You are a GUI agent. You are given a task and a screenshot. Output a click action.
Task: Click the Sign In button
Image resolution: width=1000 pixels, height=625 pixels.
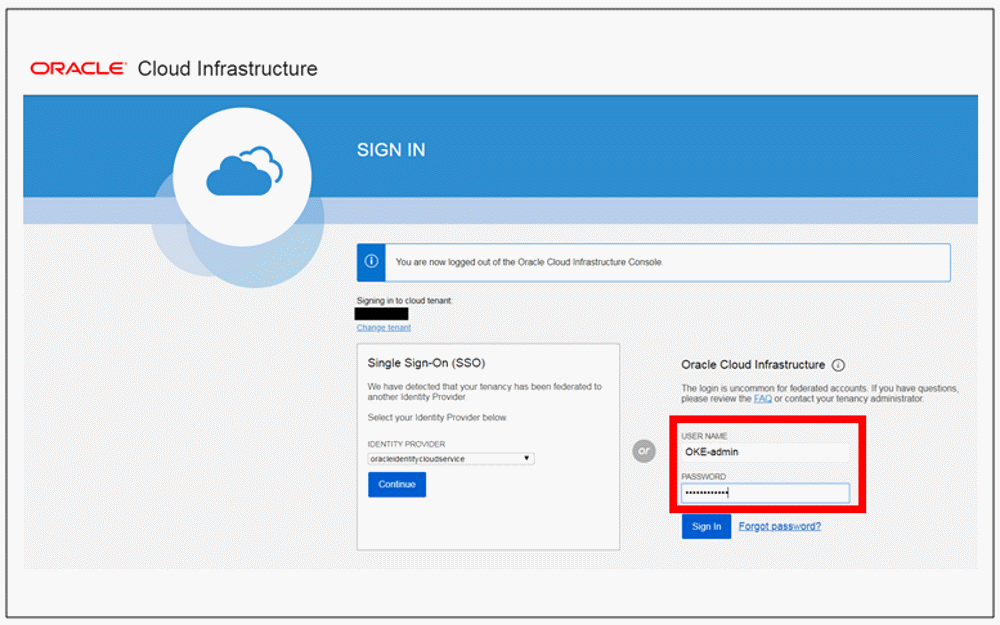pyautogui.click(x=706, y=527)
